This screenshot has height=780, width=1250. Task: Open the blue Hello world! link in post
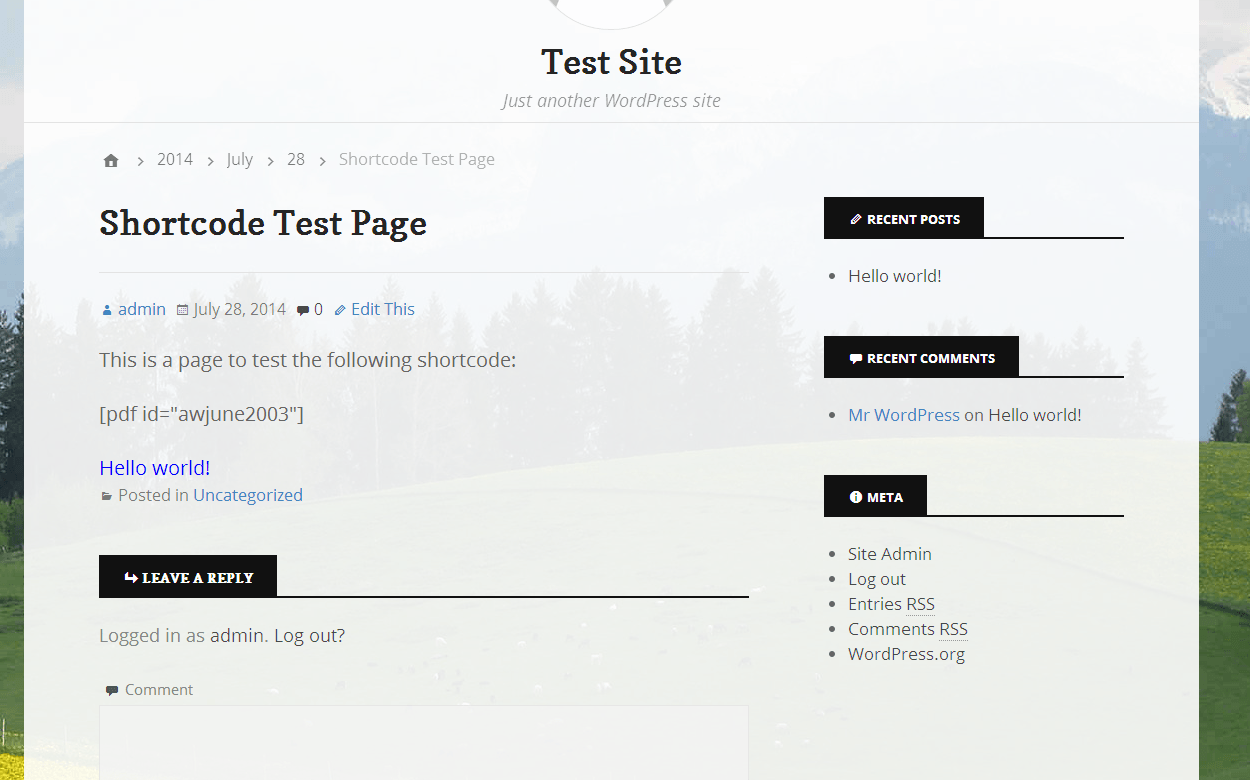[x=154, y=468]
